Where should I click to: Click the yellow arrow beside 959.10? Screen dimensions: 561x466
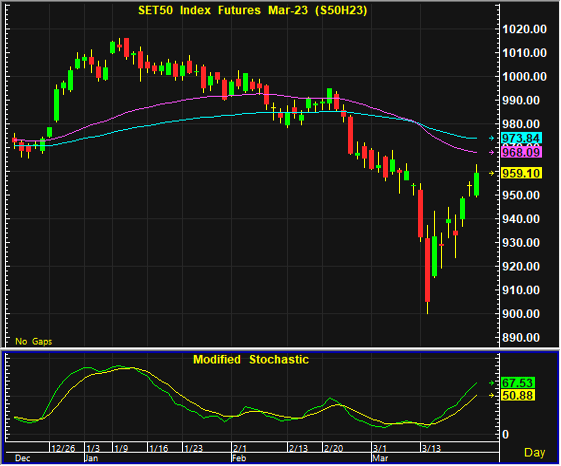click(x=492, y=173)
